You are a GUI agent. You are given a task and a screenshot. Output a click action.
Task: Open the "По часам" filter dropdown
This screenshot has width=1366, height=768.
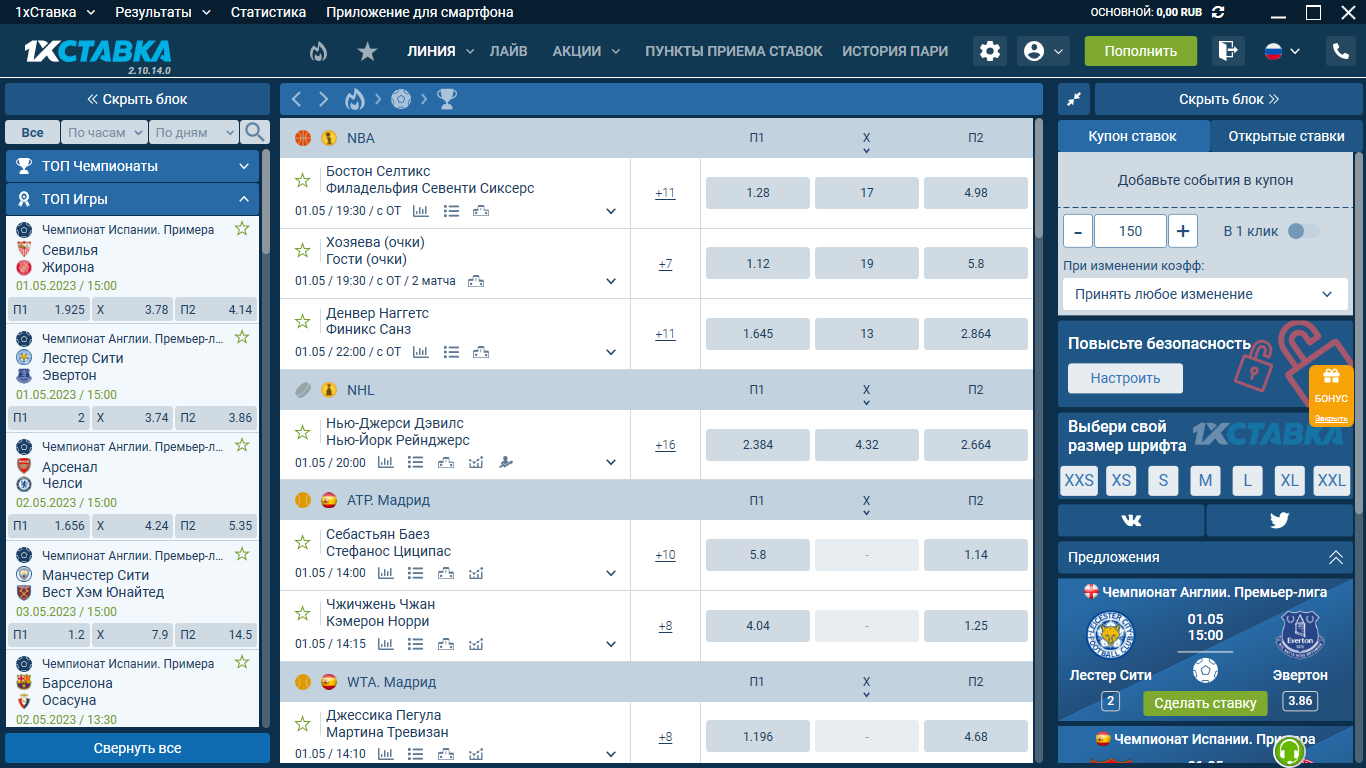click(104, 132)
